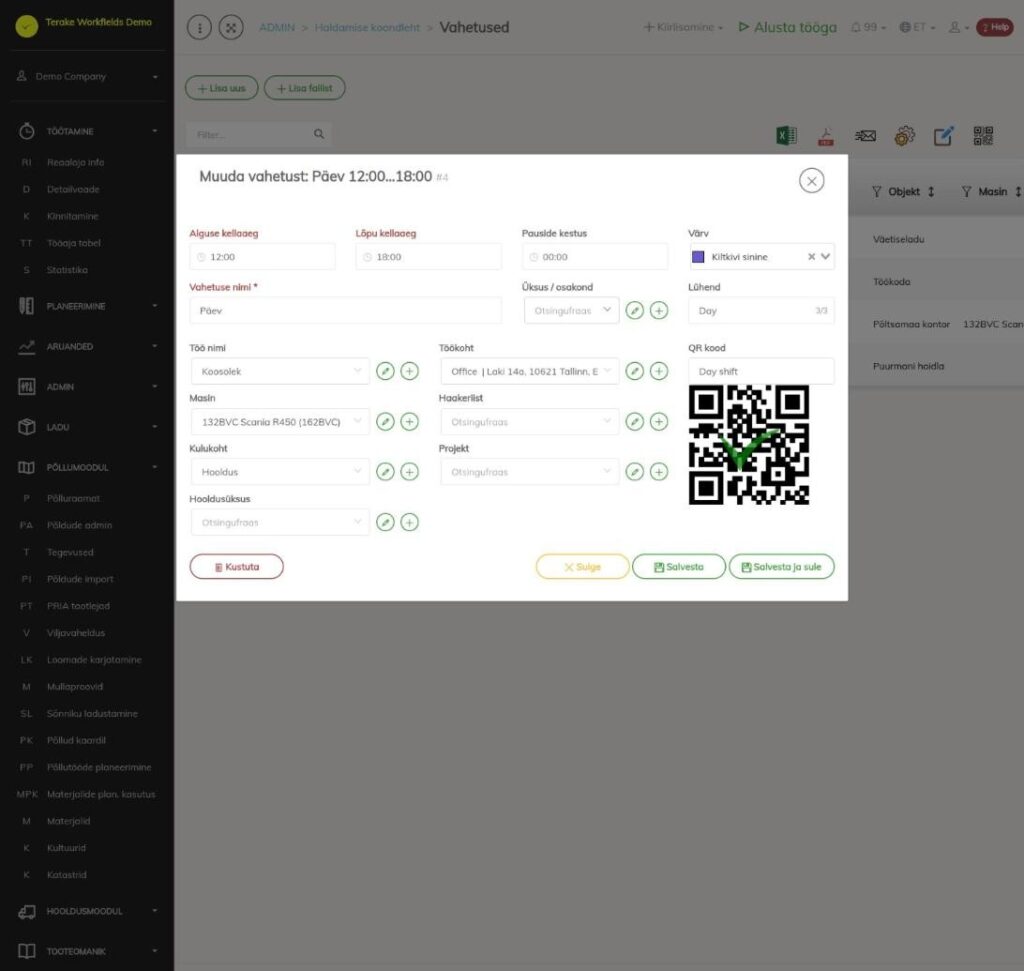Screen dimensions: 1024x971
Task: Click the Kiltkivi sinine color swatch
Action: [698, 257]
